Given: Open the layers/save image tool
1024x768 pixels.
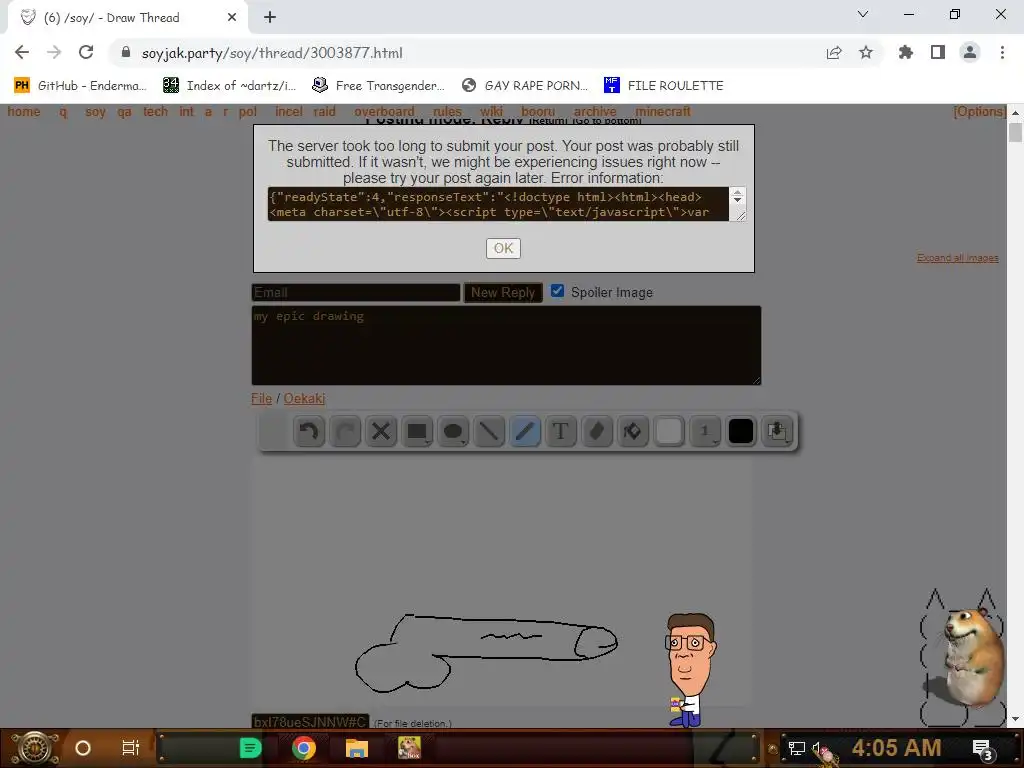Looking at the screenshot, I should tap(777, 431).
